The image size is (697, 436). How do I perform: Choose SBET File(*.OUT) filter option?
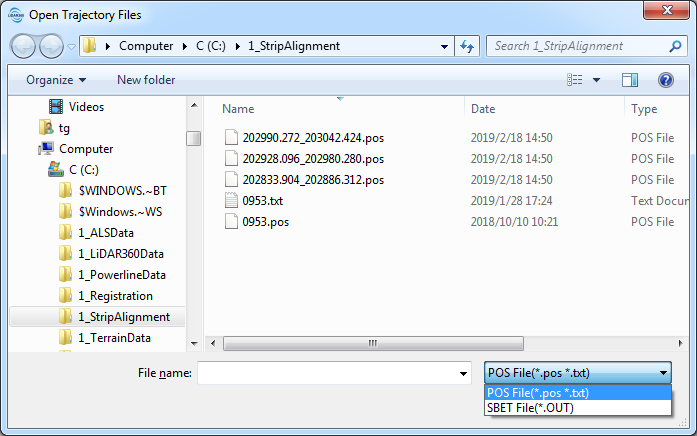pyautogui.click(x=530, y=407)
